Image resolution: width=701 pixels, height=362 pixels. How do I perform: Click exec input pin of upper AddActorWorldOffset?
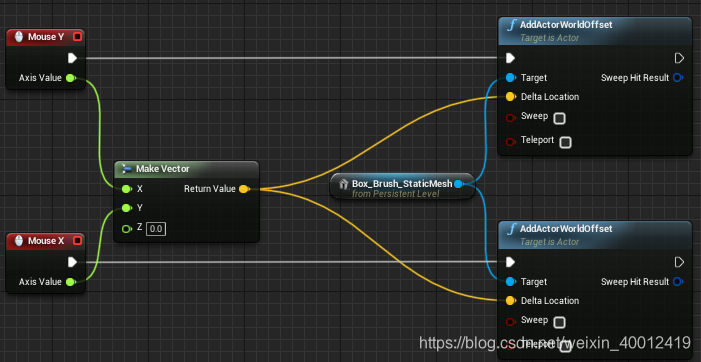[510, 58]
